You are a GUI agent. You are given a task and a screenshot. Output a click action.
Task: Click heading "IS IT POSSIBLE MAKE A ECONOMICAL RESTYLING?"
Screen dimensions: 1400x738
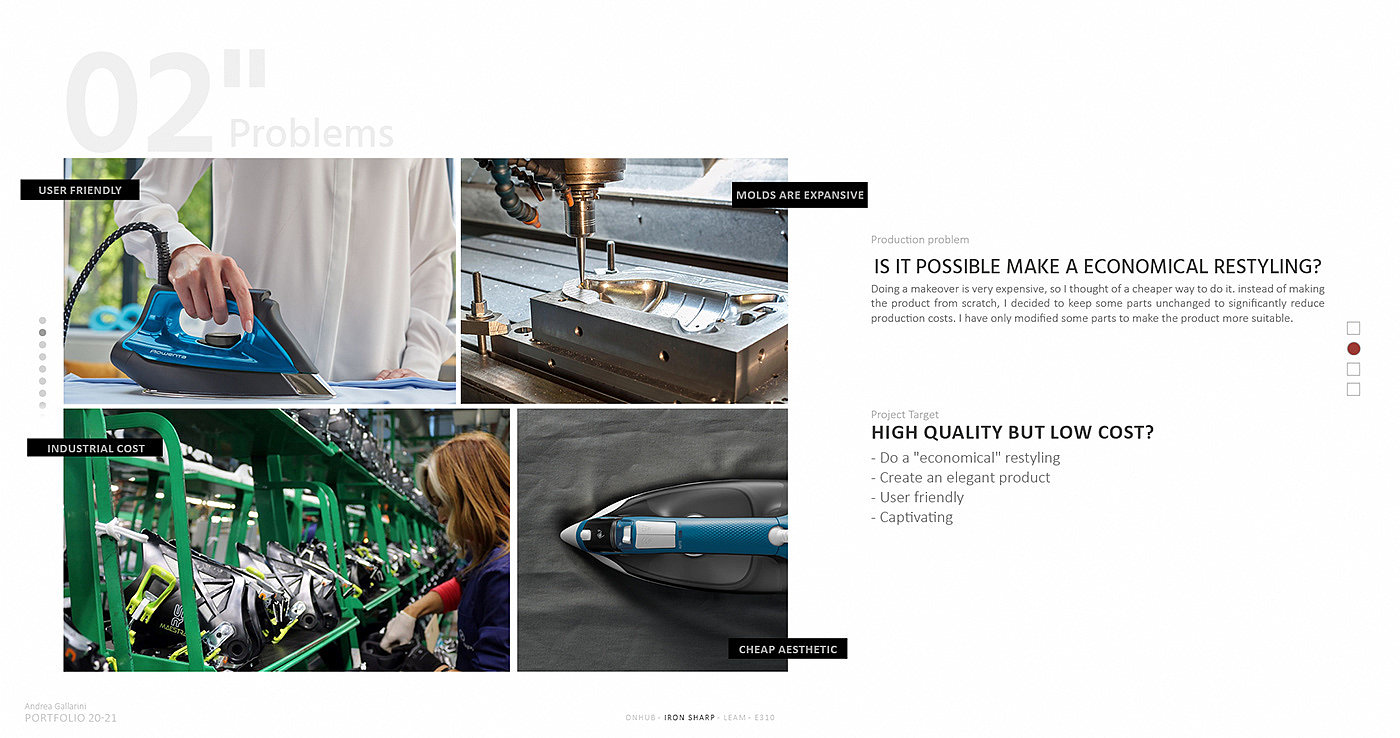[1098, 267]
